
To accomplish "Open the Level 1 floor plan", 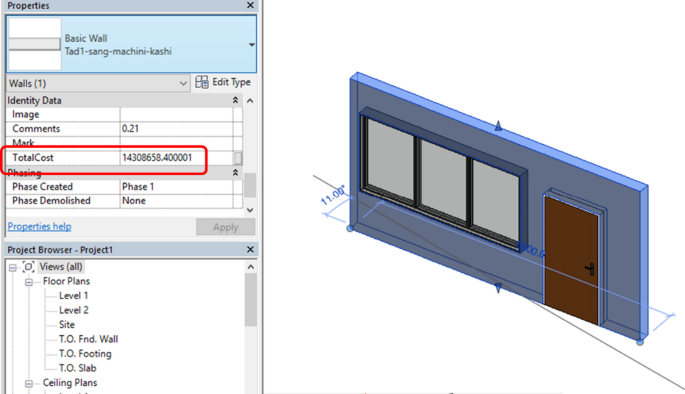I will click(x=73, y=296).
